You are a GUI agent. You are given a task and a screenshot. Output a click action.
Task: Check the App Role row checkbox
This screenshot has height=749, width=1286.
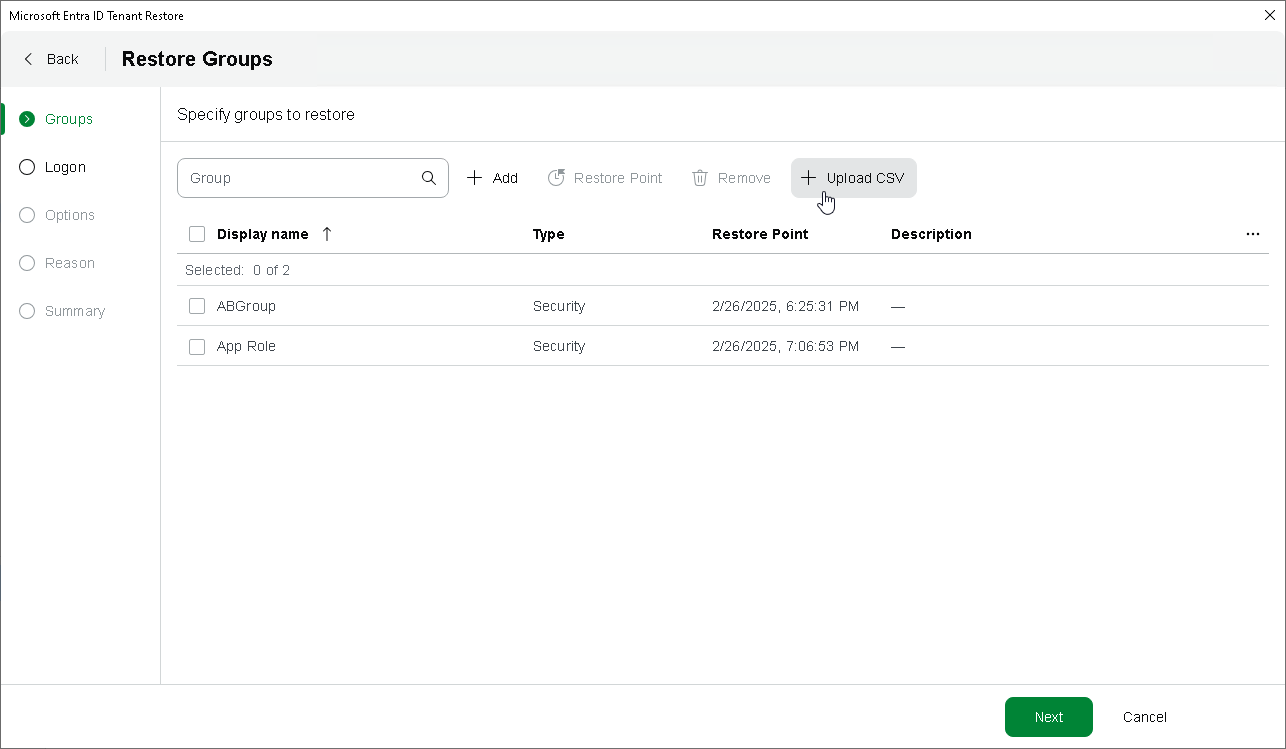[197, 346]
